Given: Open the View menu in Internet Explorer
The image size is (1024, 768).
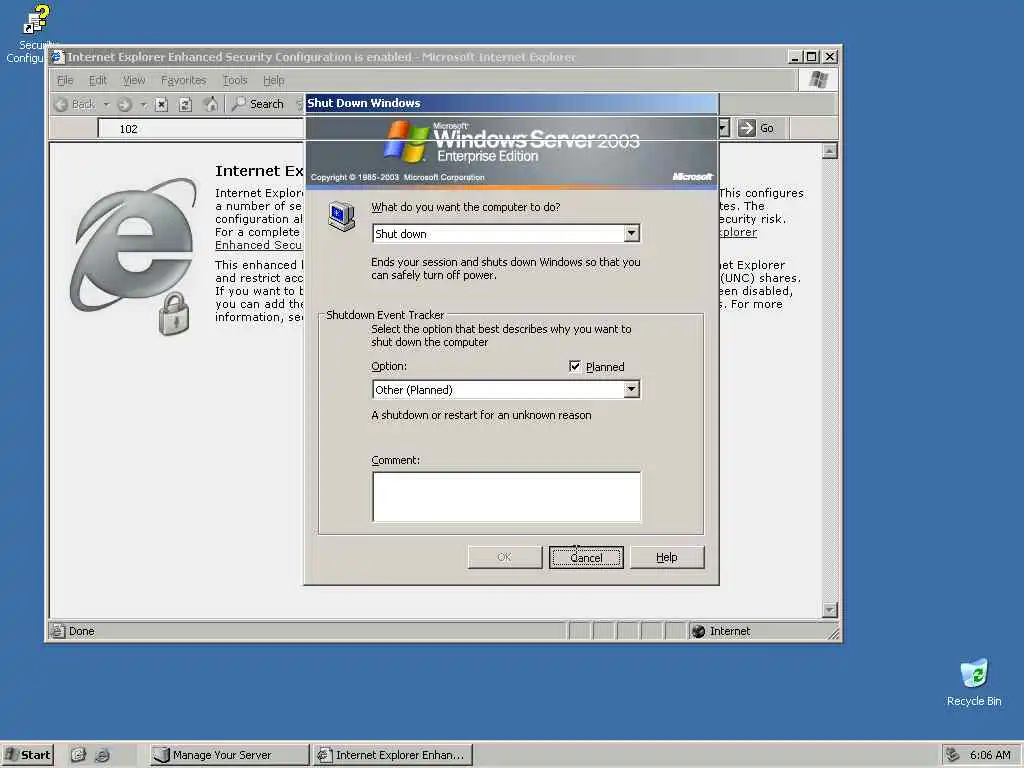Looking at the screenshot, I should coord(134,80).
